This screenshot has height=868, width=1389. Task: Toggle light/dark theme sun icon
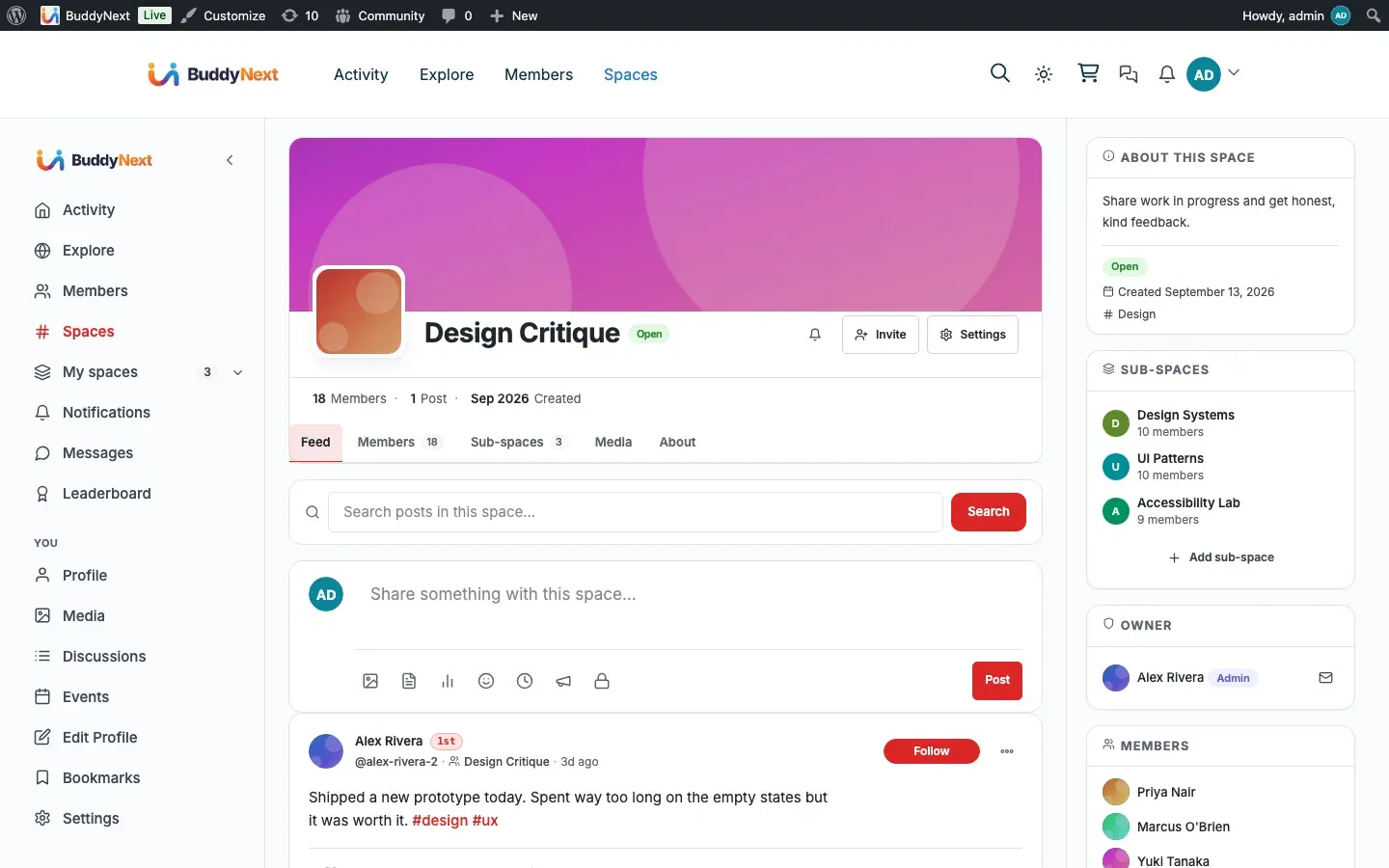point(1044,74)
